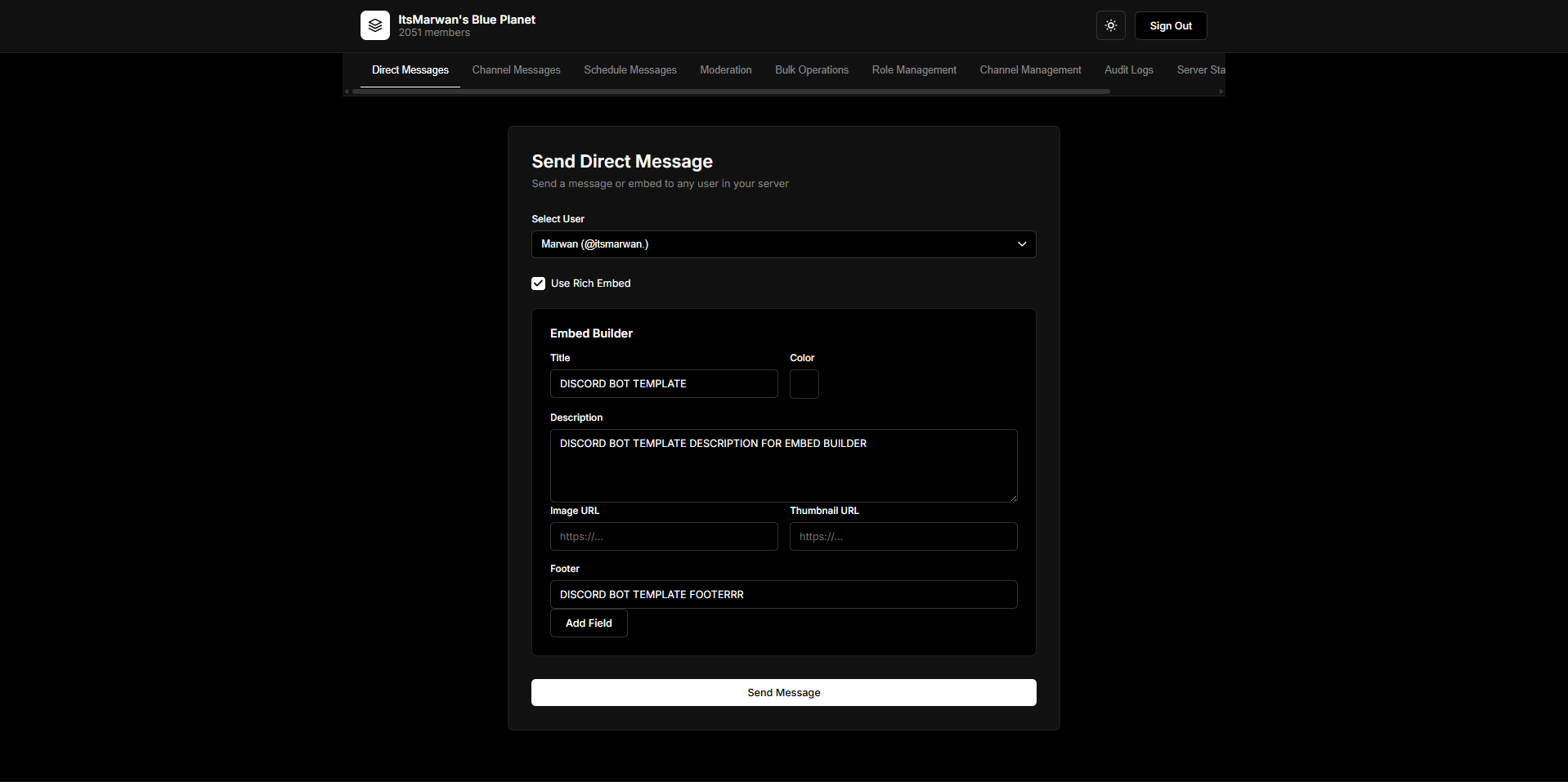This screenshot has width=1568, height=782.
Task: Click the 'Embed Builder' heading
Action: tap(591, 333)
